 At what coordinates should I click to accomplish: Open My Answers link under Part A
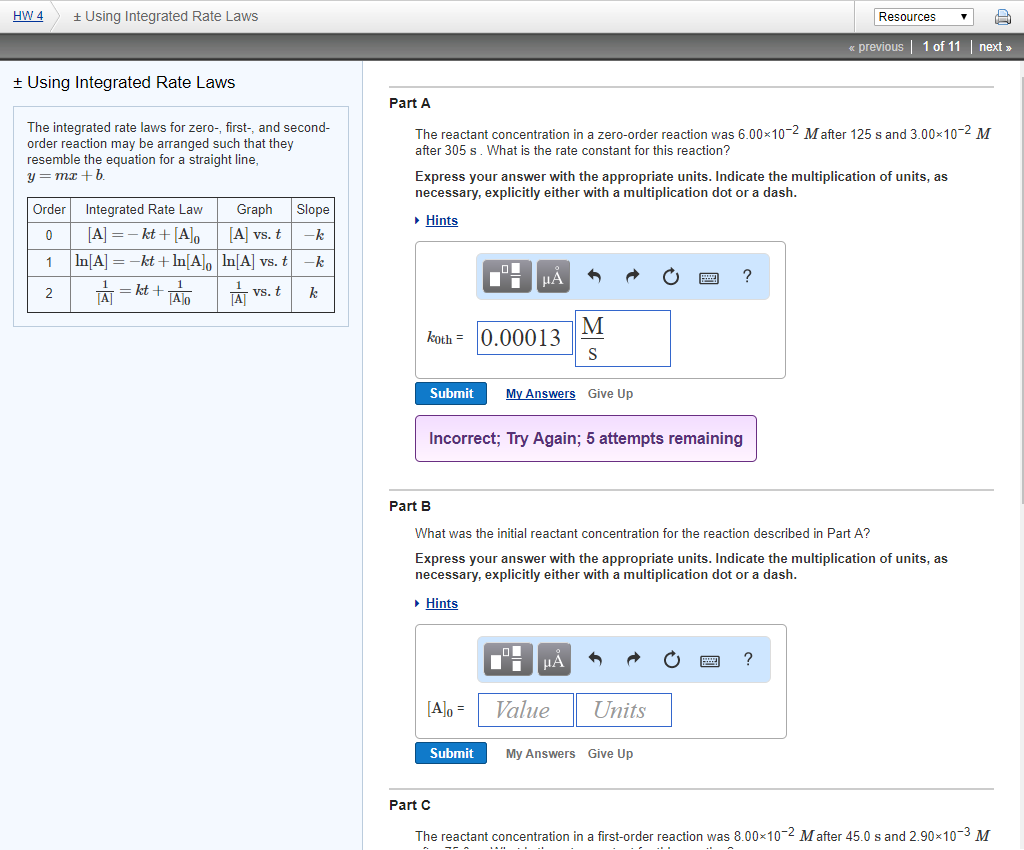[x=540, y=393]
